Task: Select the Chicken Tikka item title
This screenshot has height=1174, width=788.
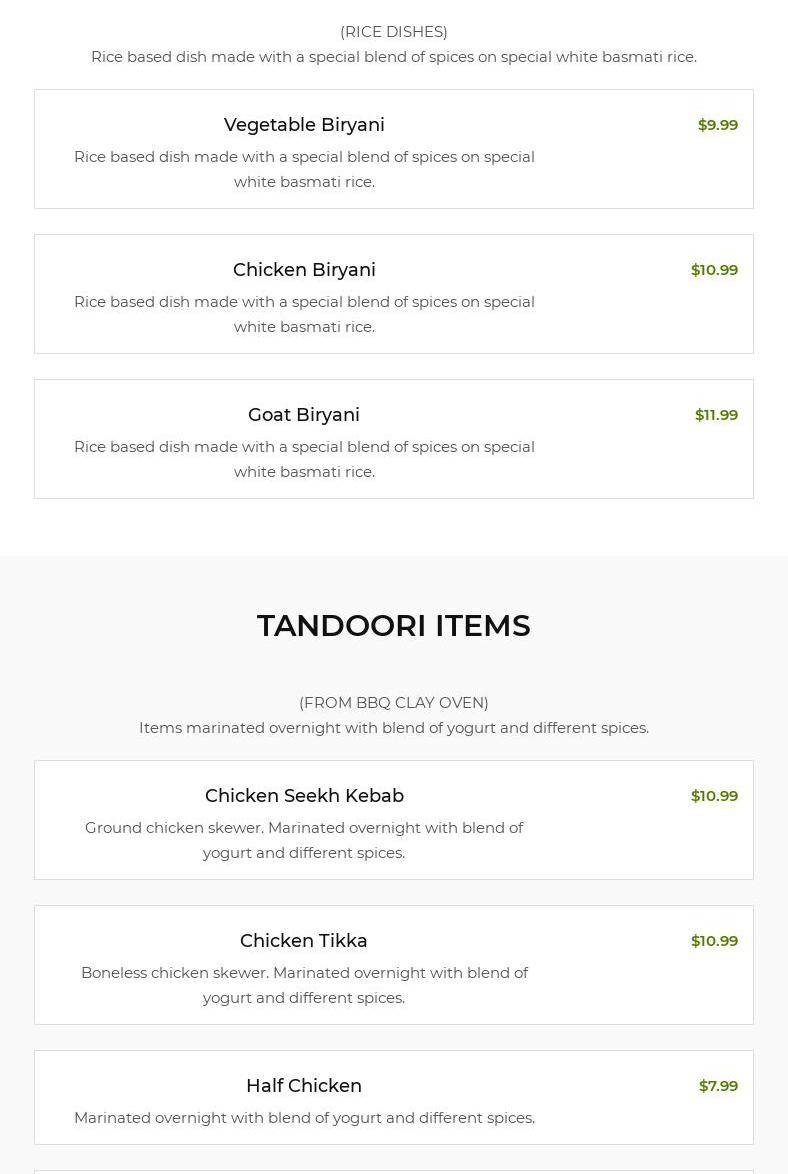Action: tap(304, 941)
